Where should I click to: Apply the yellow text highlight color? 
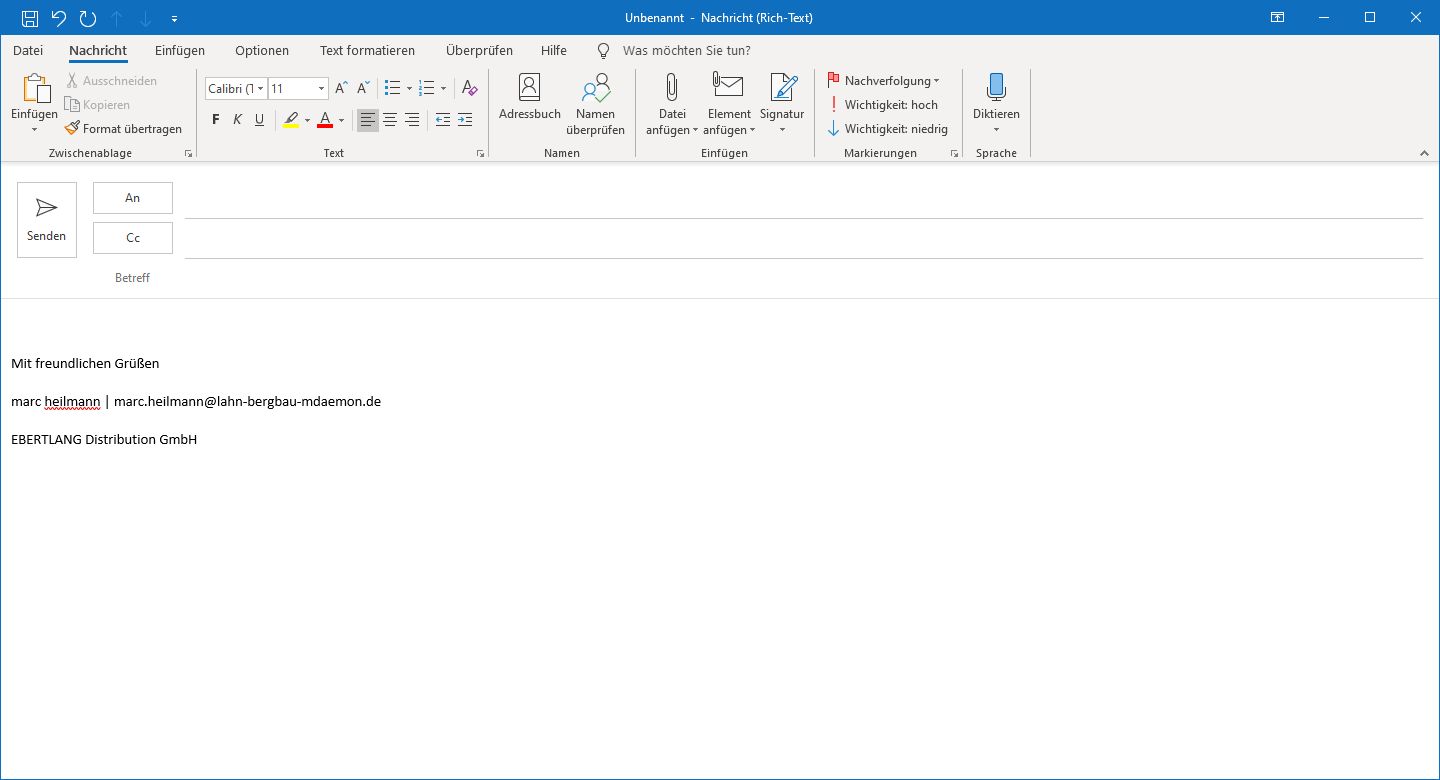(291, 120)
